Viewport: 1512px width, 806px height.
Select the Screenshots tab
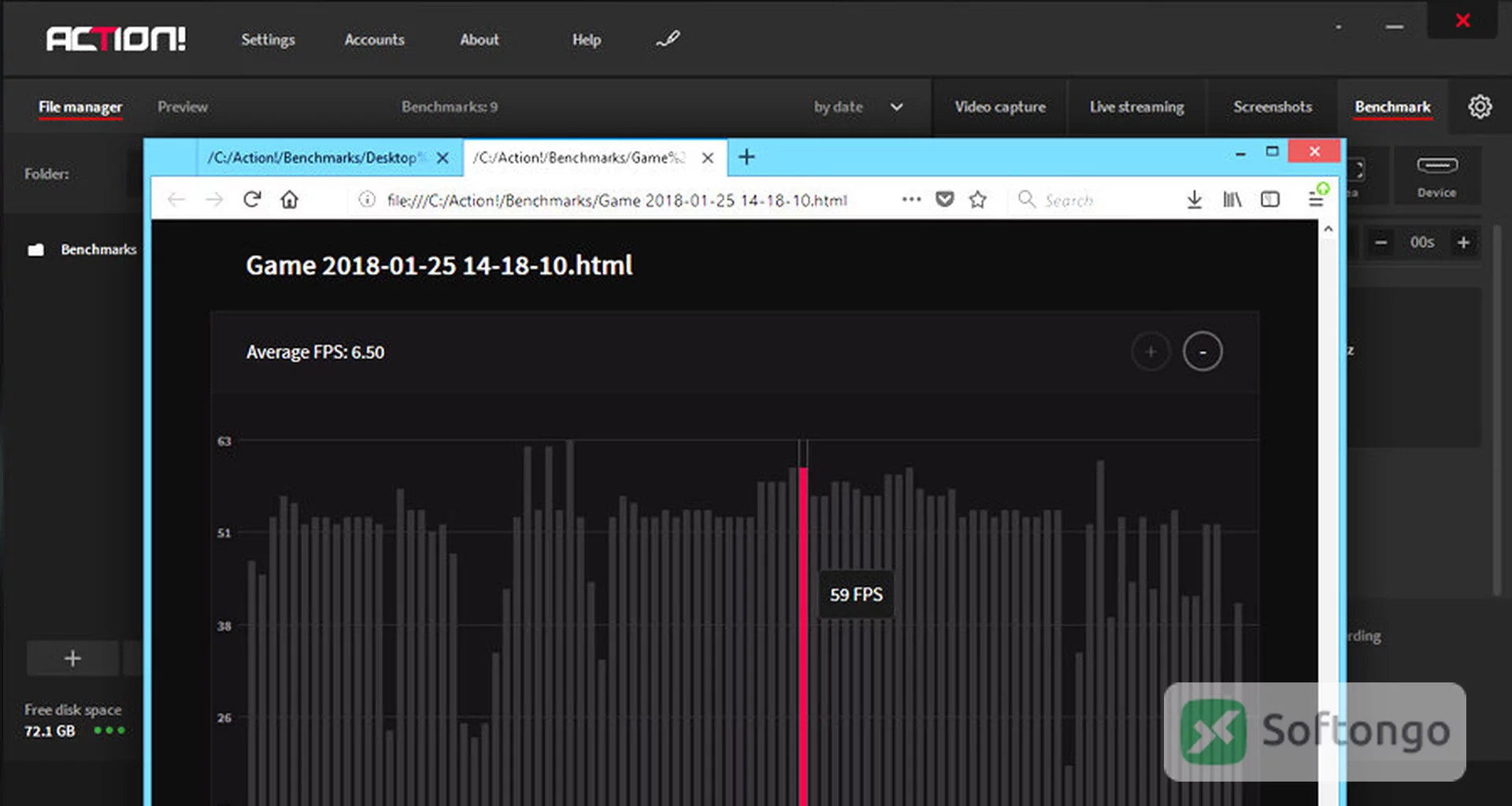(x=1273, y=107)
